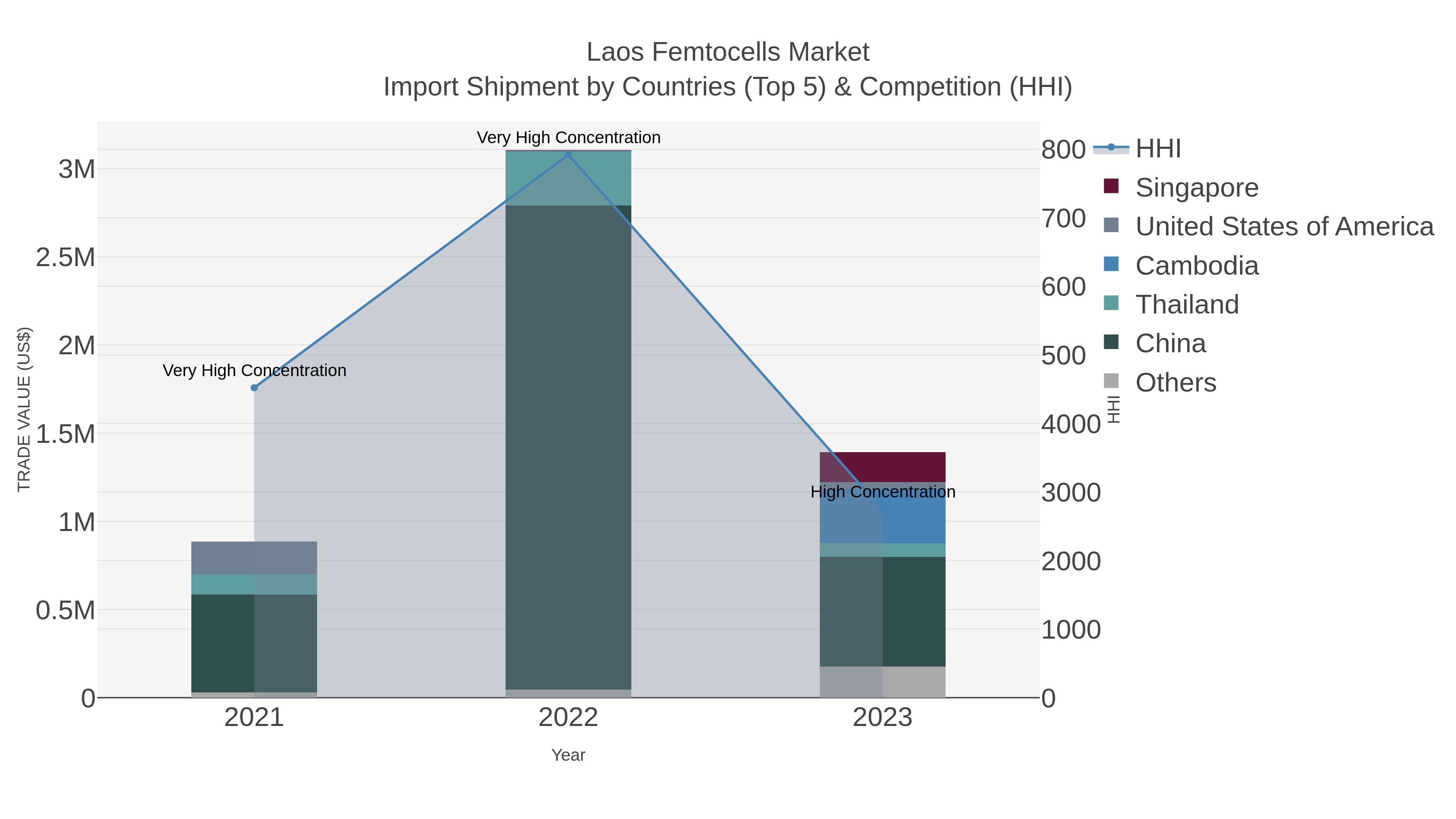This screenshot has height=819, width=1456.
Task: Click the Thailand segment in 2022 bar
Action: click(x=569, y=178)
